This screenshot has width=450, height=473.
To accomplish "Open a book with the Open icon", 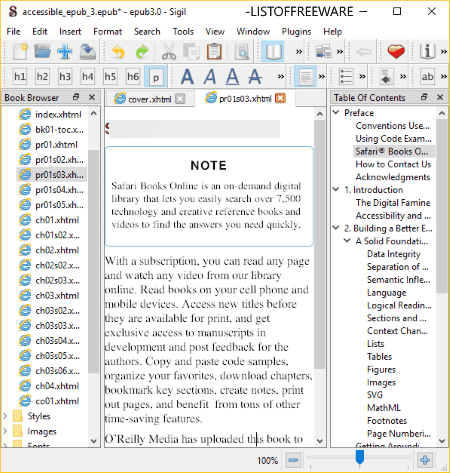I will pos(42,52).
